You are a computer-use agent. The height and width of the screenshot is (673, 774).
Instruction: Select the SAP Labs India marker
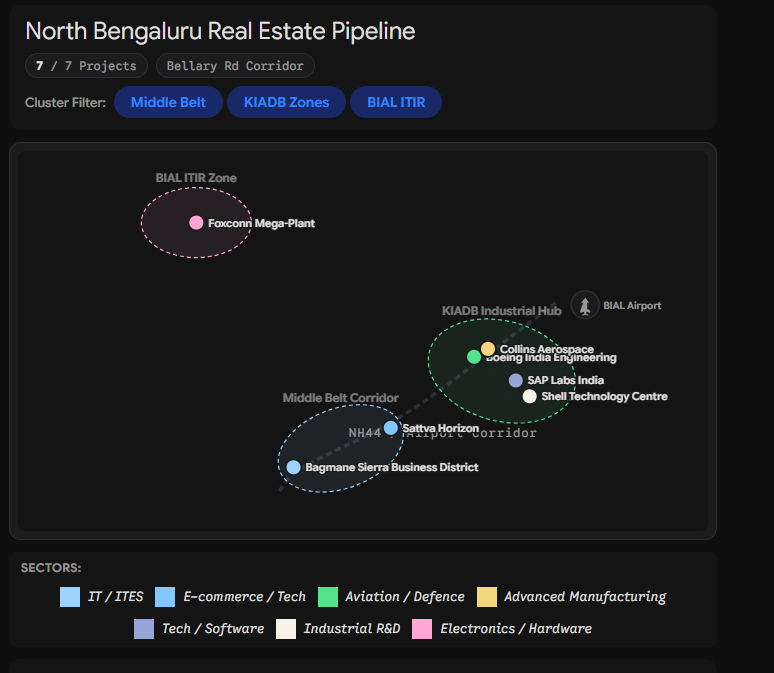tap(515, 380)
